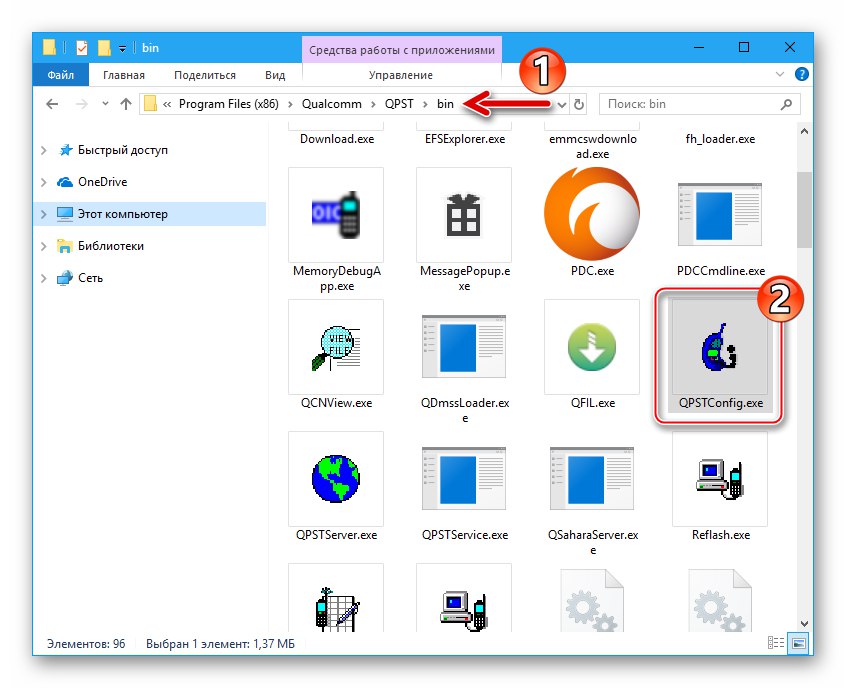Go forward with the right arrow

coord(81,104)
